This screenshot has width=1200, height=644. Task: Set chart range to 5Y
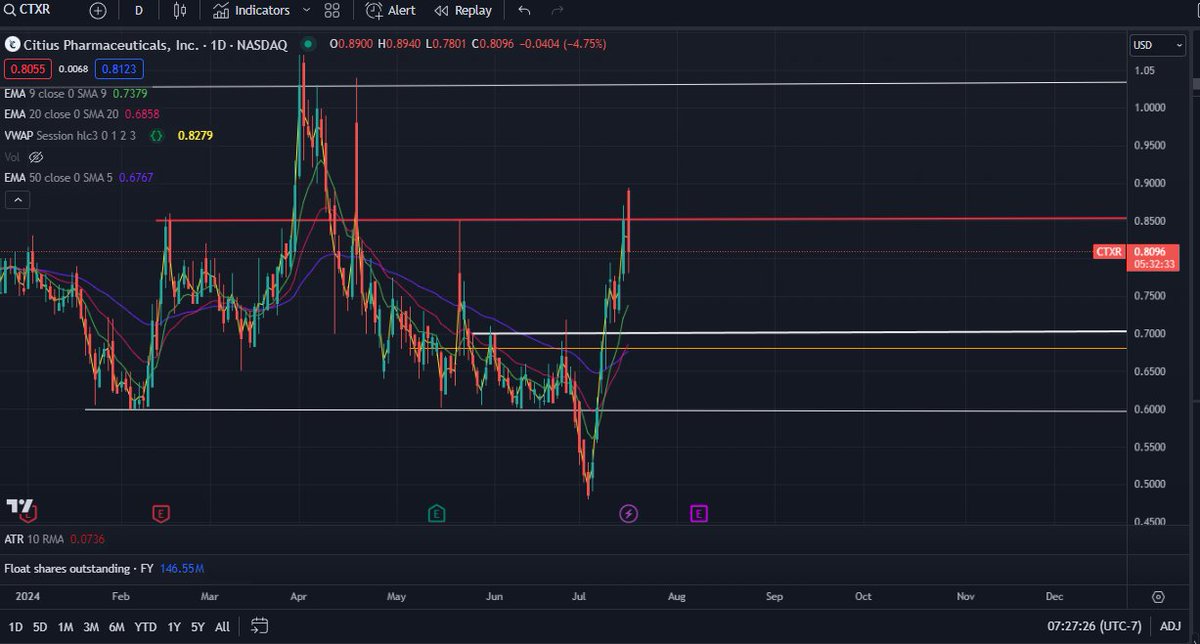click(198, 627)
